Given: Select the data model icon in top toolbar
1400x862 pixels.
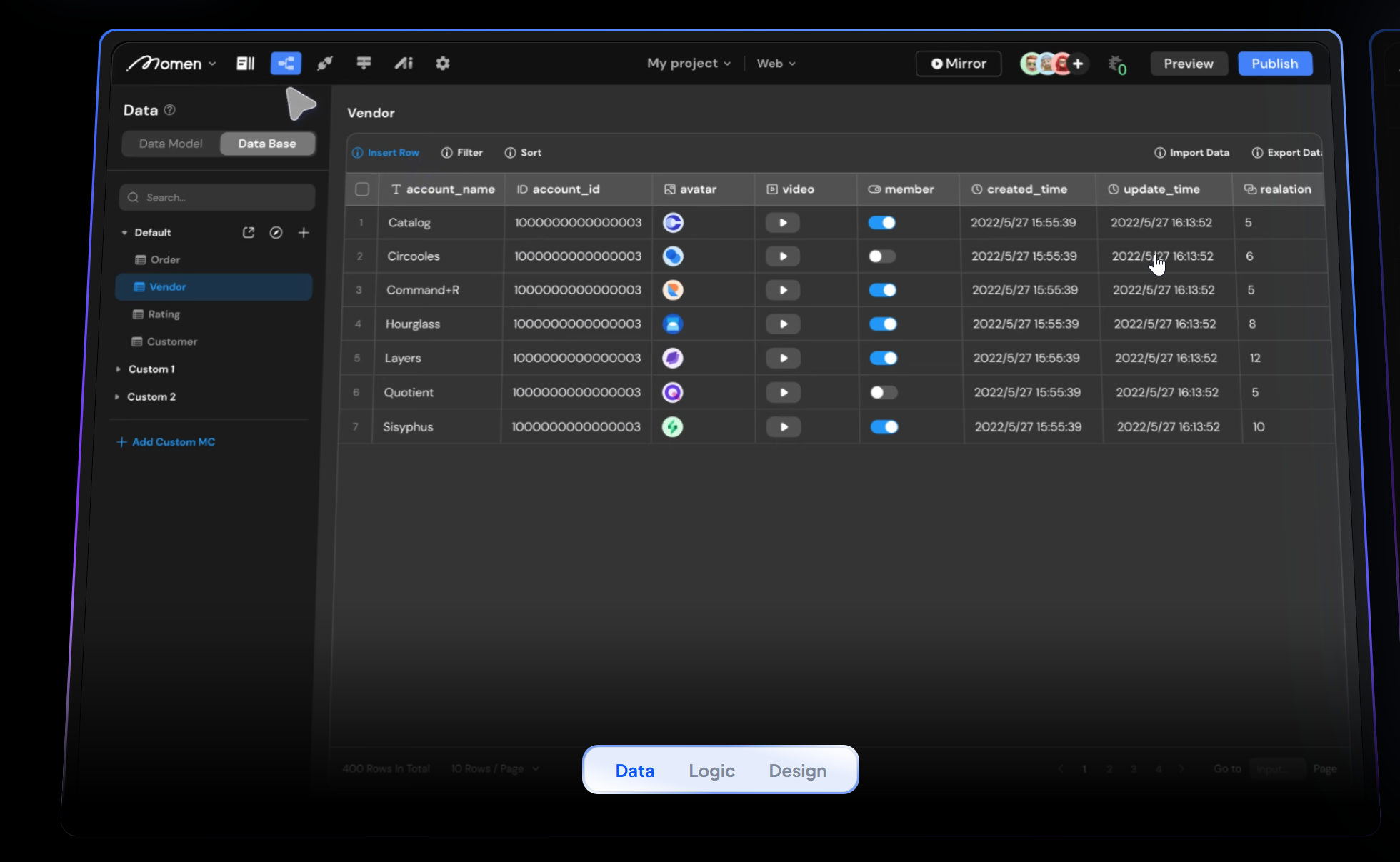Looking at the screenshot, I should 286,64.
